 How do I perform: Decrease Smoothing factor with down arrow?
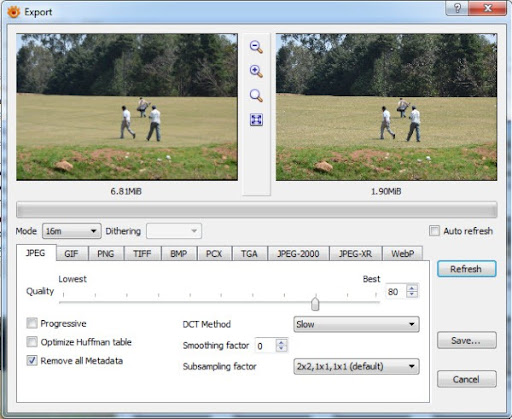[281, 348]
